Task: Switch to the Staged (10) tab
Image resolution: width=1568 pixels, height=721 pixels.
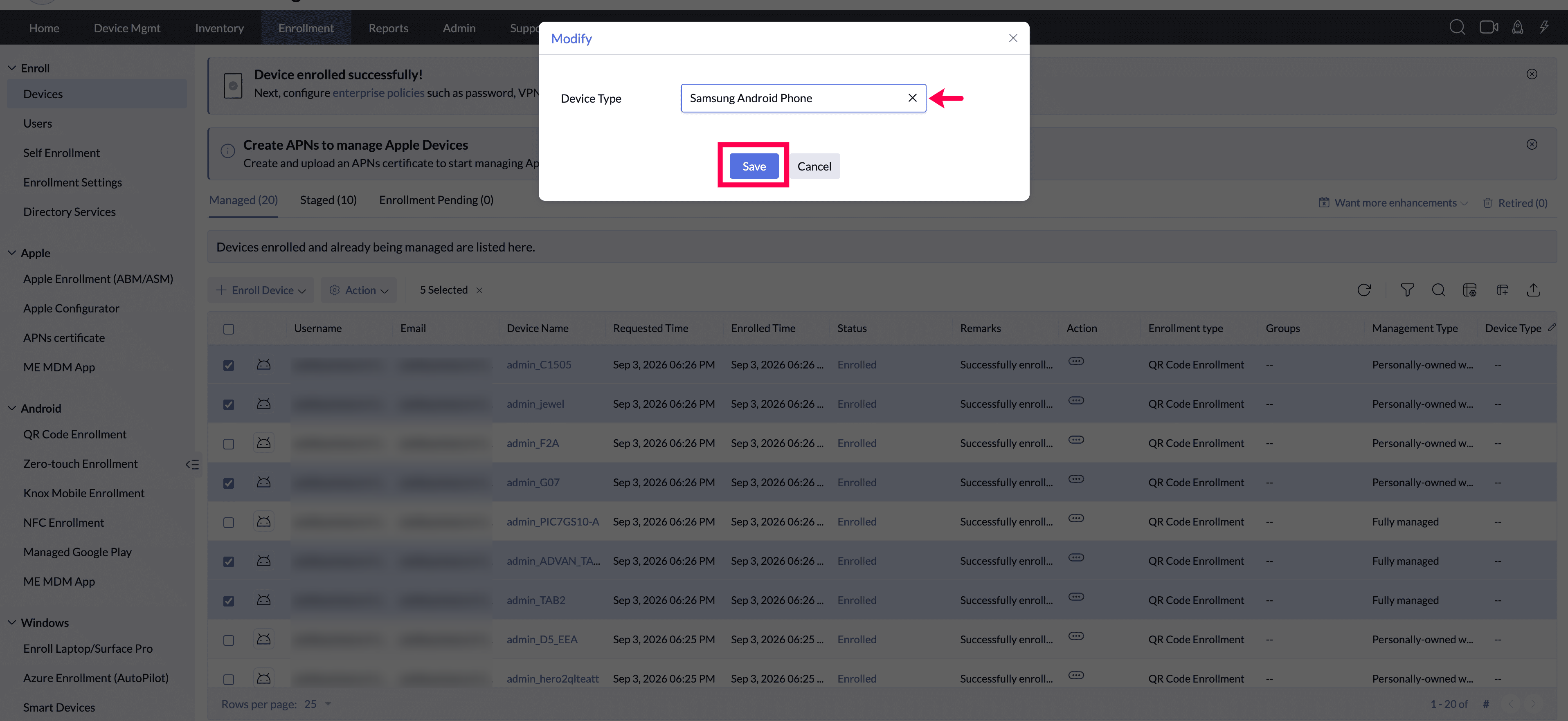Action: (x=328, y=200)
